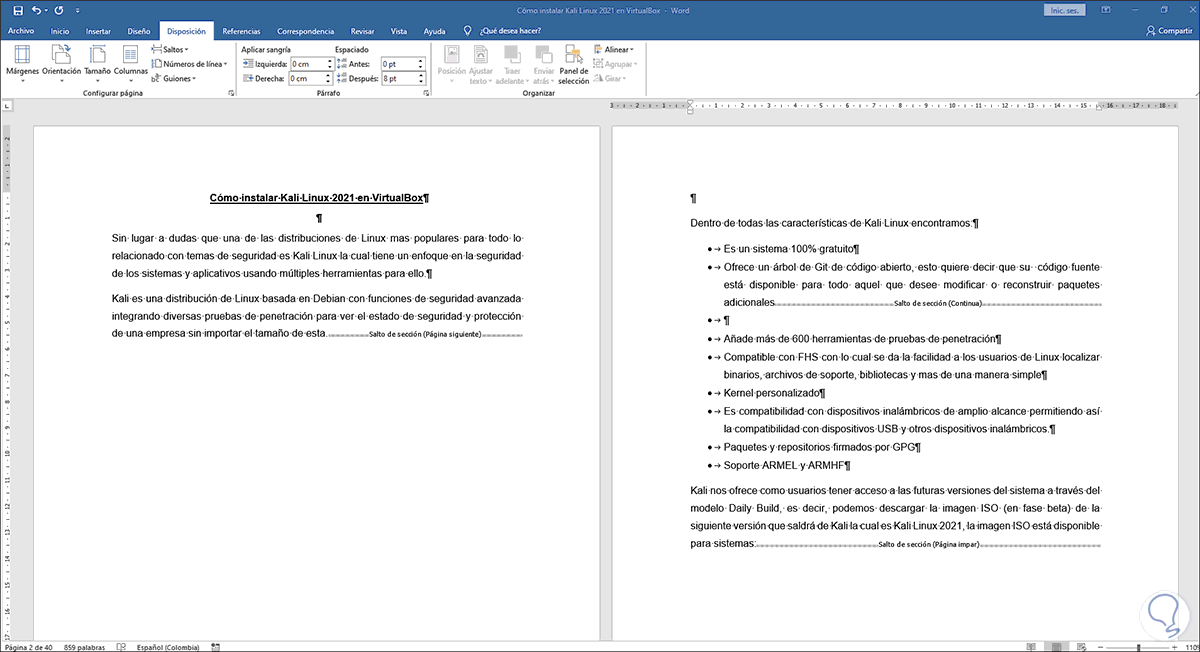This screenshot has height=652, width=1200.
Task: Switch to the Diseño tab
Action: (139, 31)
